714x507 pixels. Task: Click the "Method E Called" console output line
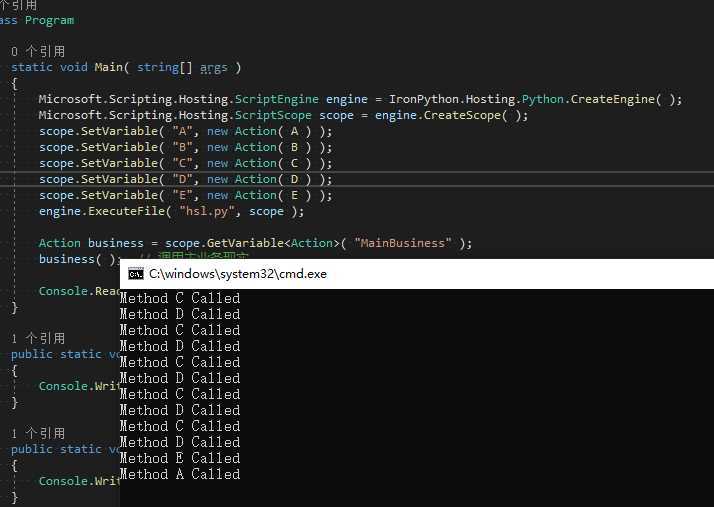coord(179,458)
